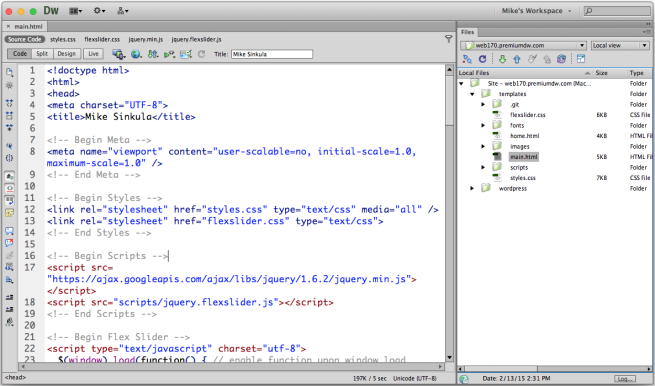Expand the wordpress folder
The image size is (655, 386).
[x=472, y=188]
